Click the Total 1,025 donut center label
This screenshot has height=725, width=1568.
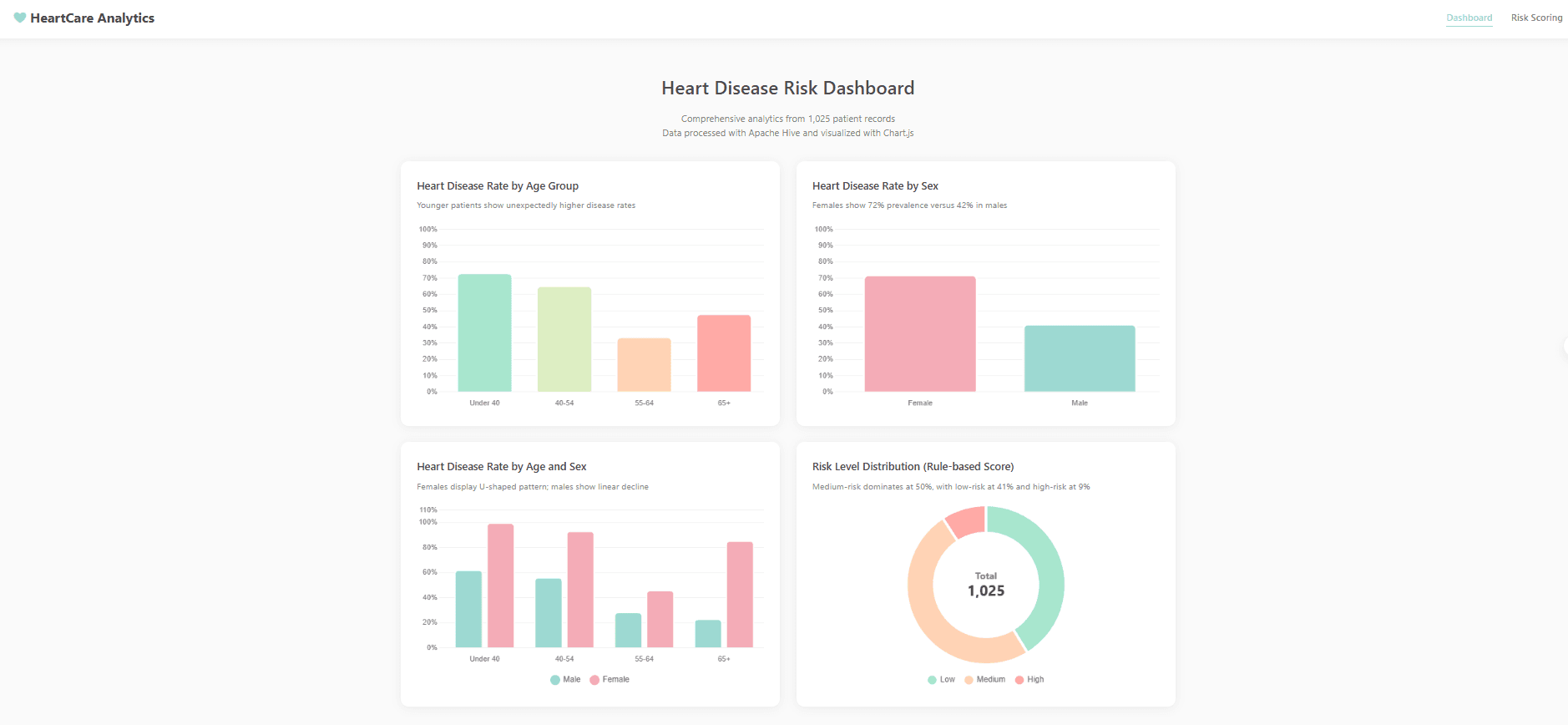[986, 585]
